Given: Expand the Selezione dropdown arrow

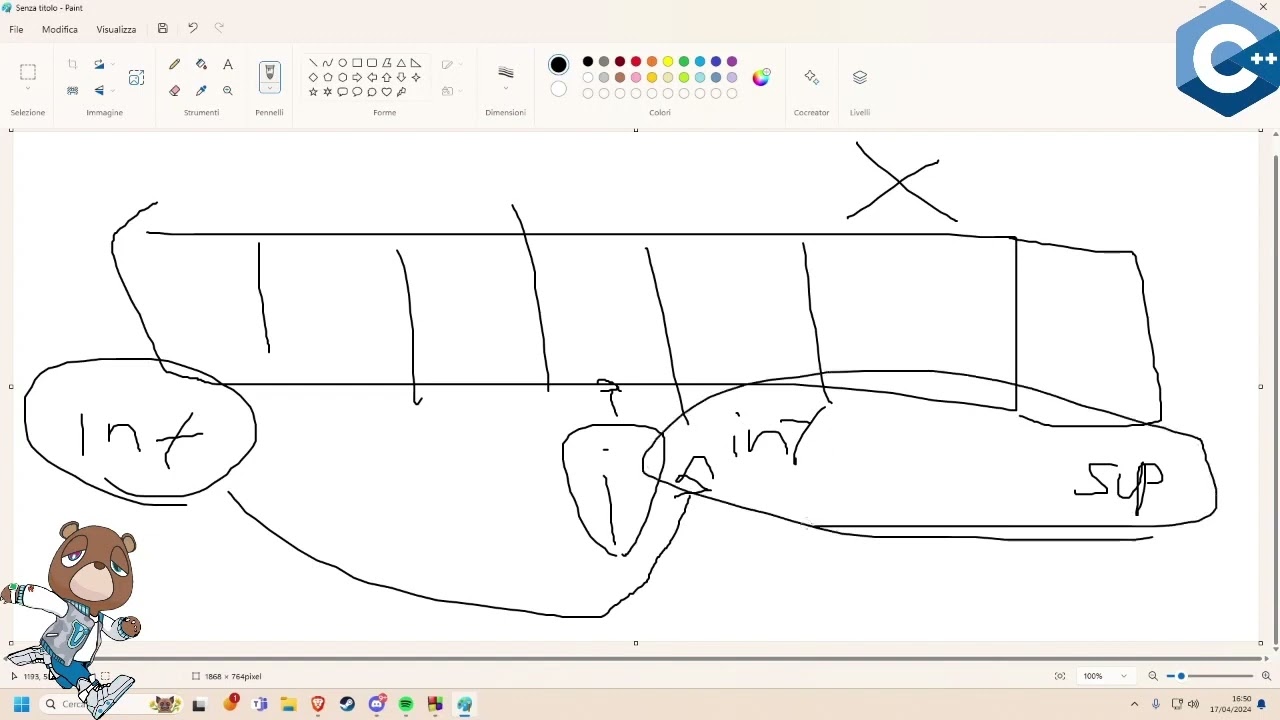Looking at the screenshot, I should (x=28, y=90).
